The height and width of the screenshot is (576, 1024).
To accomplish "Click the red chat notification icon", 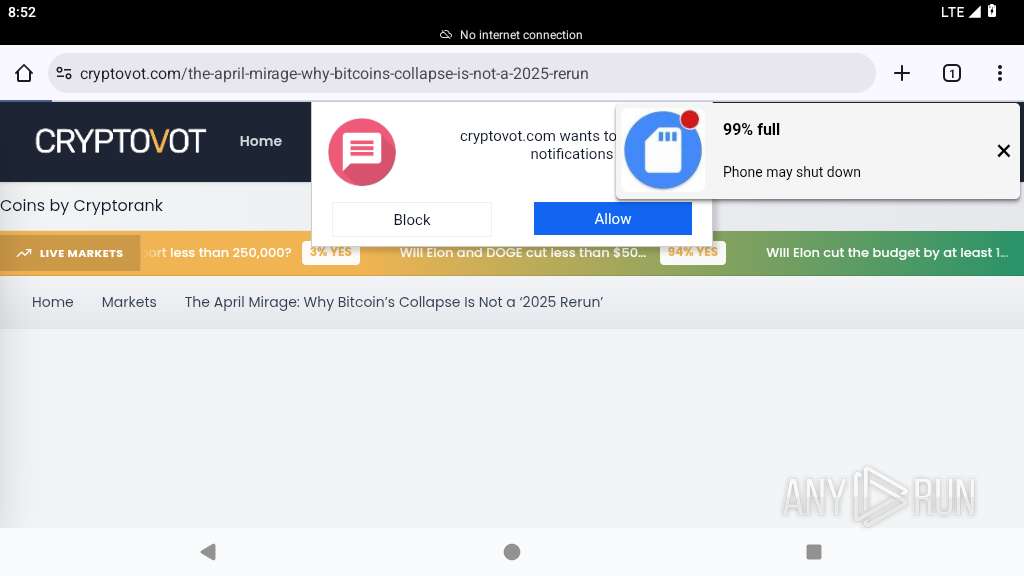I will coord(362,152).
